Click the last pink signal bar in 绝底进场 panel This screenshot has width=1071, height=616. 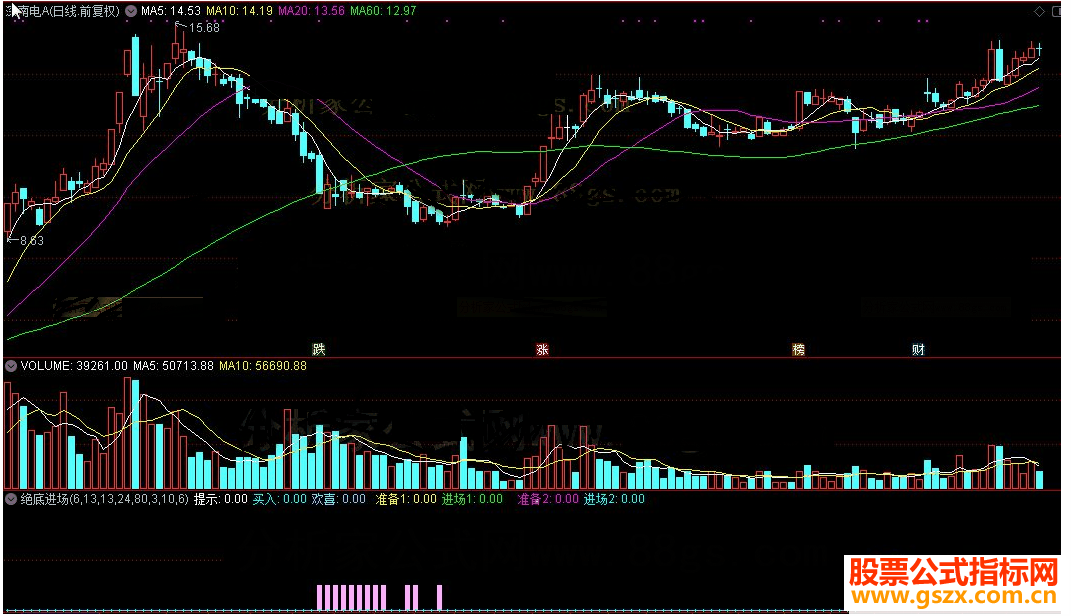[440, 598]
